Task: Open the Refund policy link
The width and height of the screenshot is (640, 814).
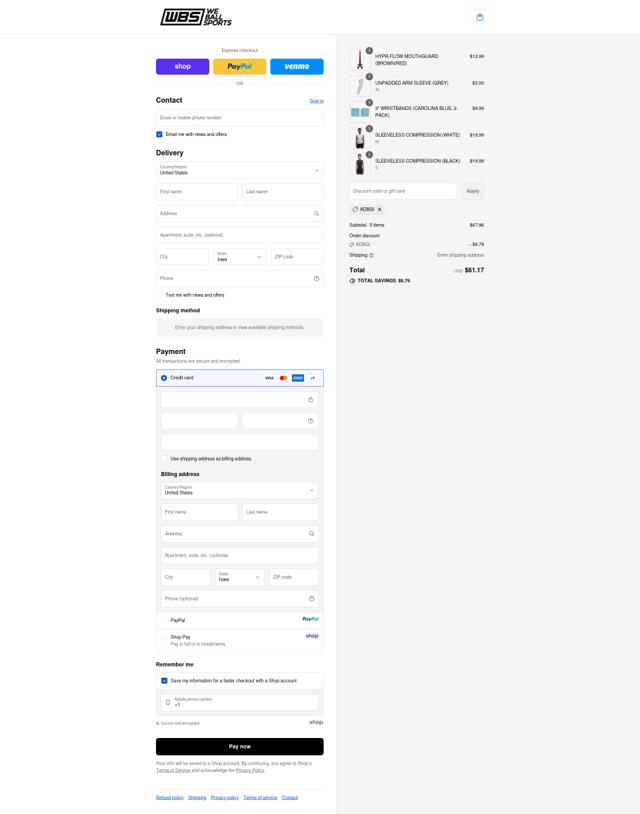Action: click(x=170, y=798)
